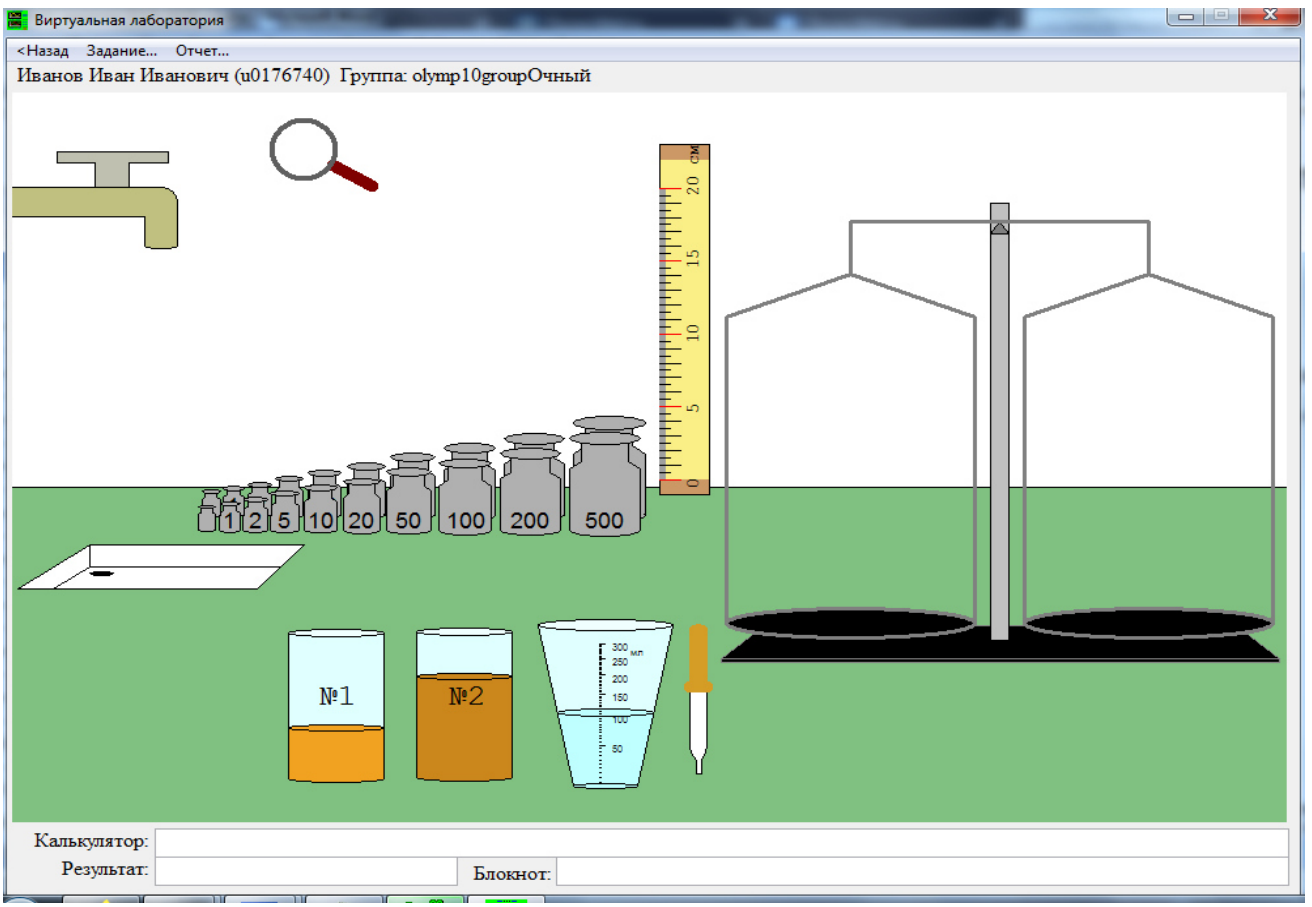Click the right pan of the balance

pos(1149,623)
